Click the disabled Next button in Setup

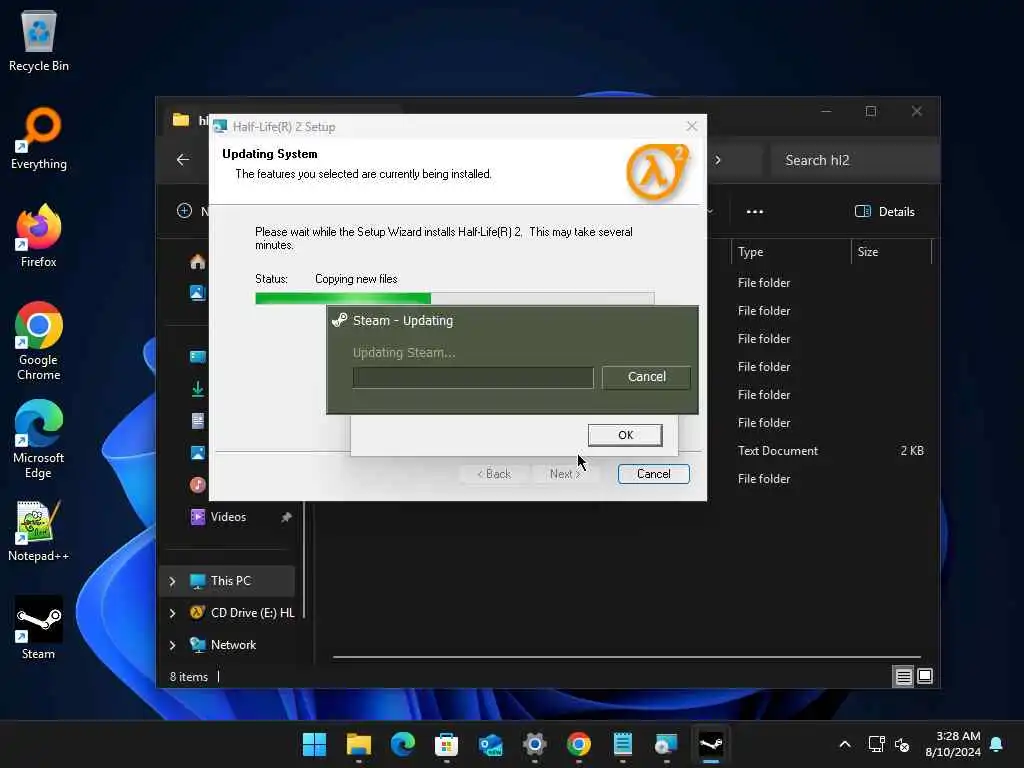565,474
